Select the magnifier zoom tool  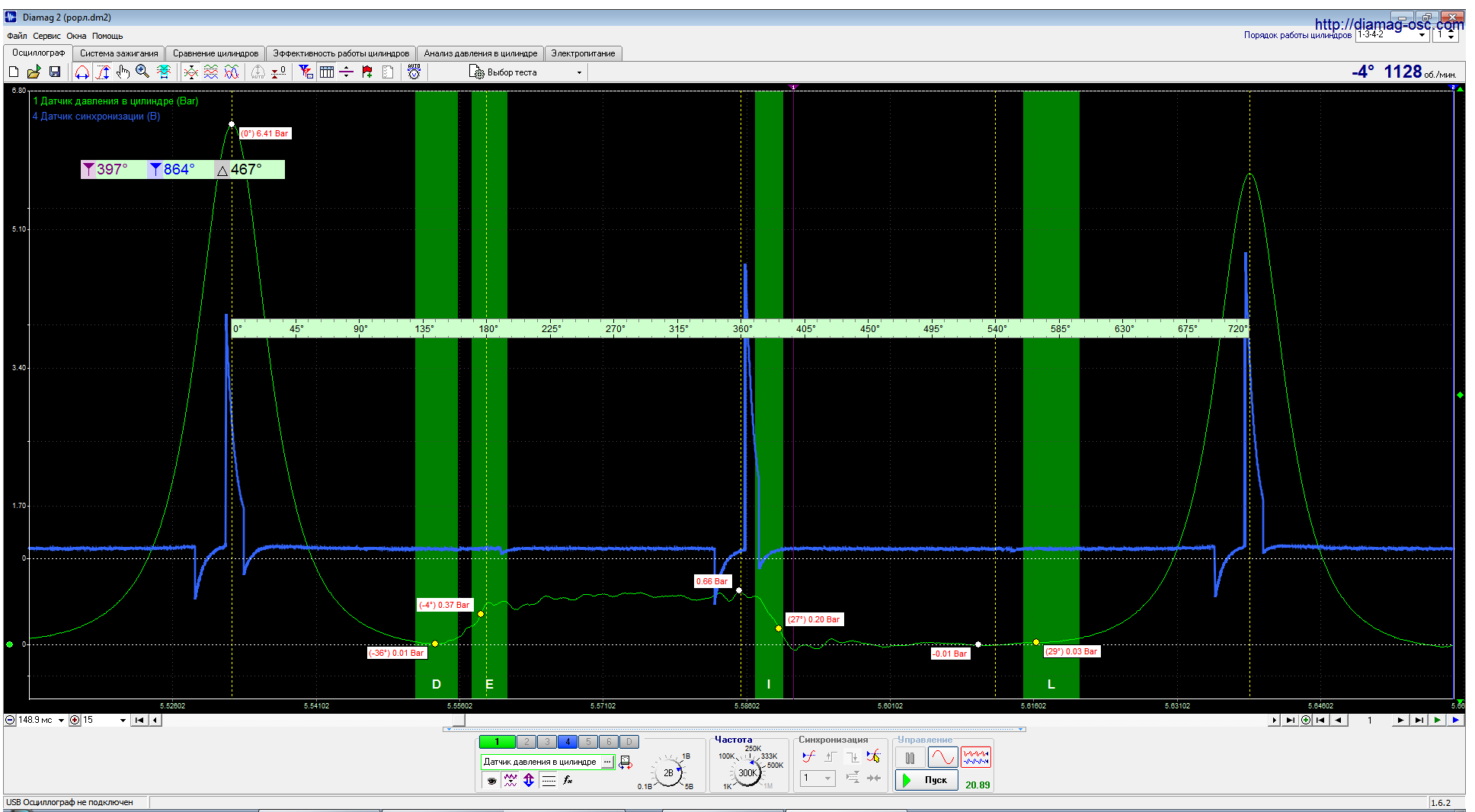coord(142,72)
